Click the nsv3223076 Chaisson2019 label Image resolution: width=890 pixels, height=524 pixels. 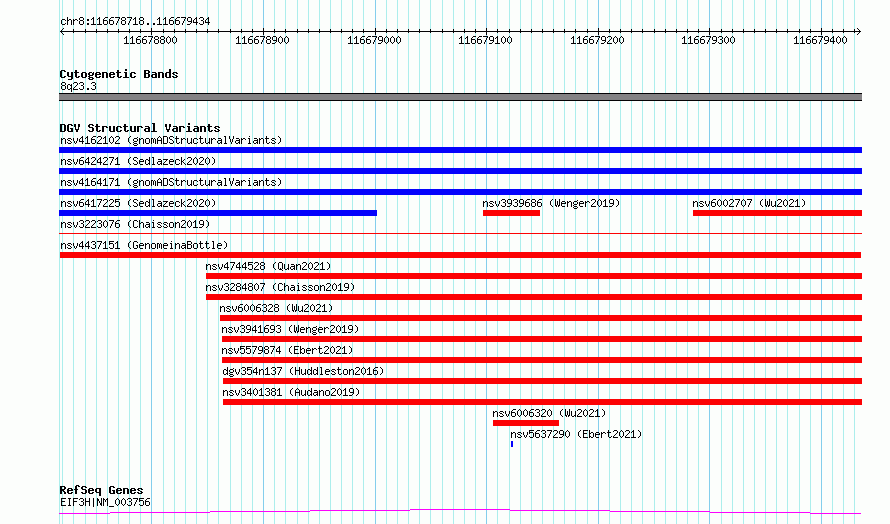pyautogui.click(x=135, y=224)
